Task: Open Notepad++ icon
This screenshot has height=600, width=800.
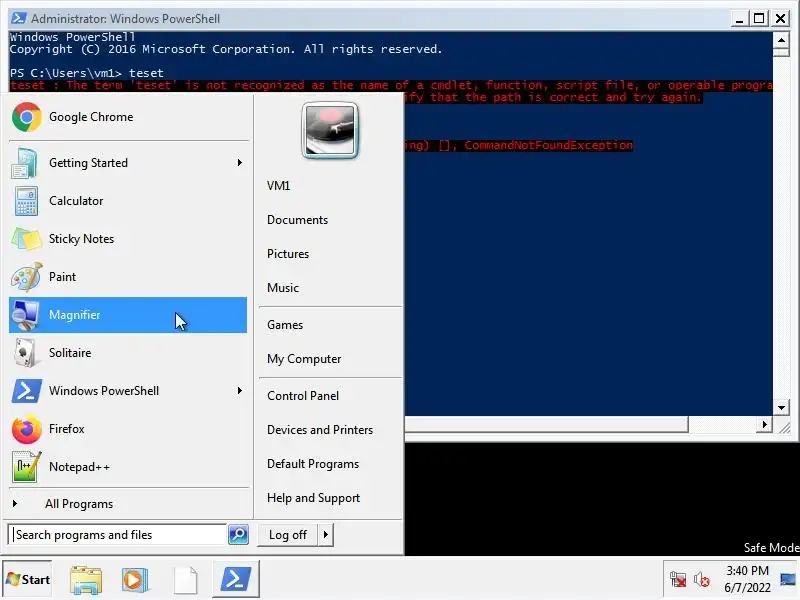Action: 25,467
